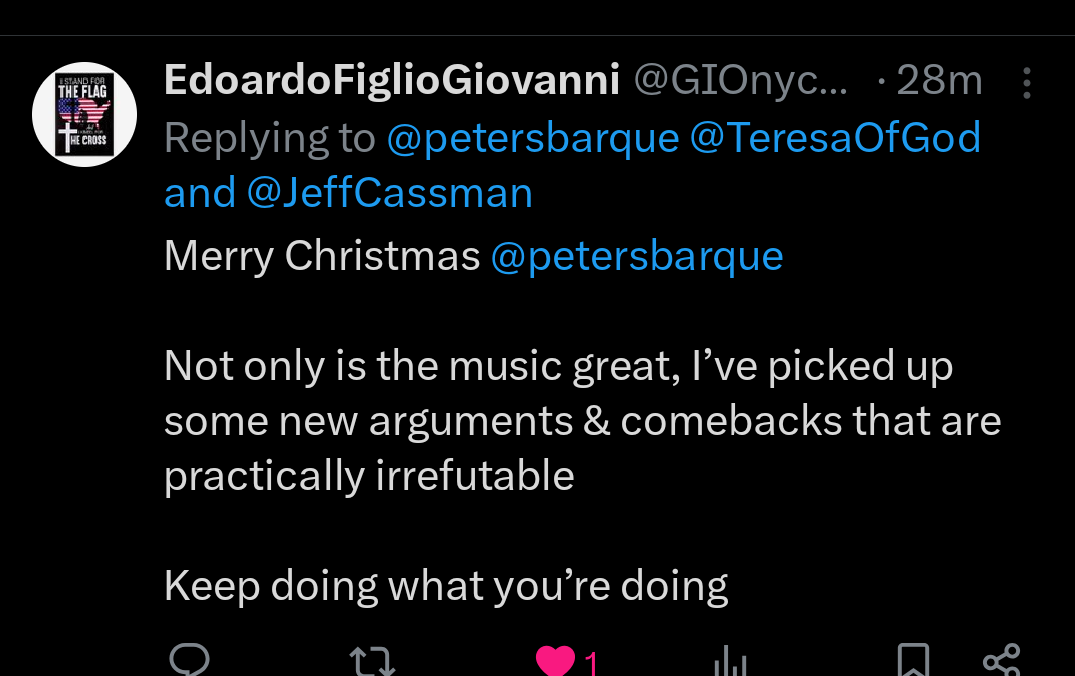Image resolution: width=1075 pixels, height=676 pixels.
Task: Click the 'Keep doing what you're doing' line
Action: pyautogui.click(x=446, y=586)
